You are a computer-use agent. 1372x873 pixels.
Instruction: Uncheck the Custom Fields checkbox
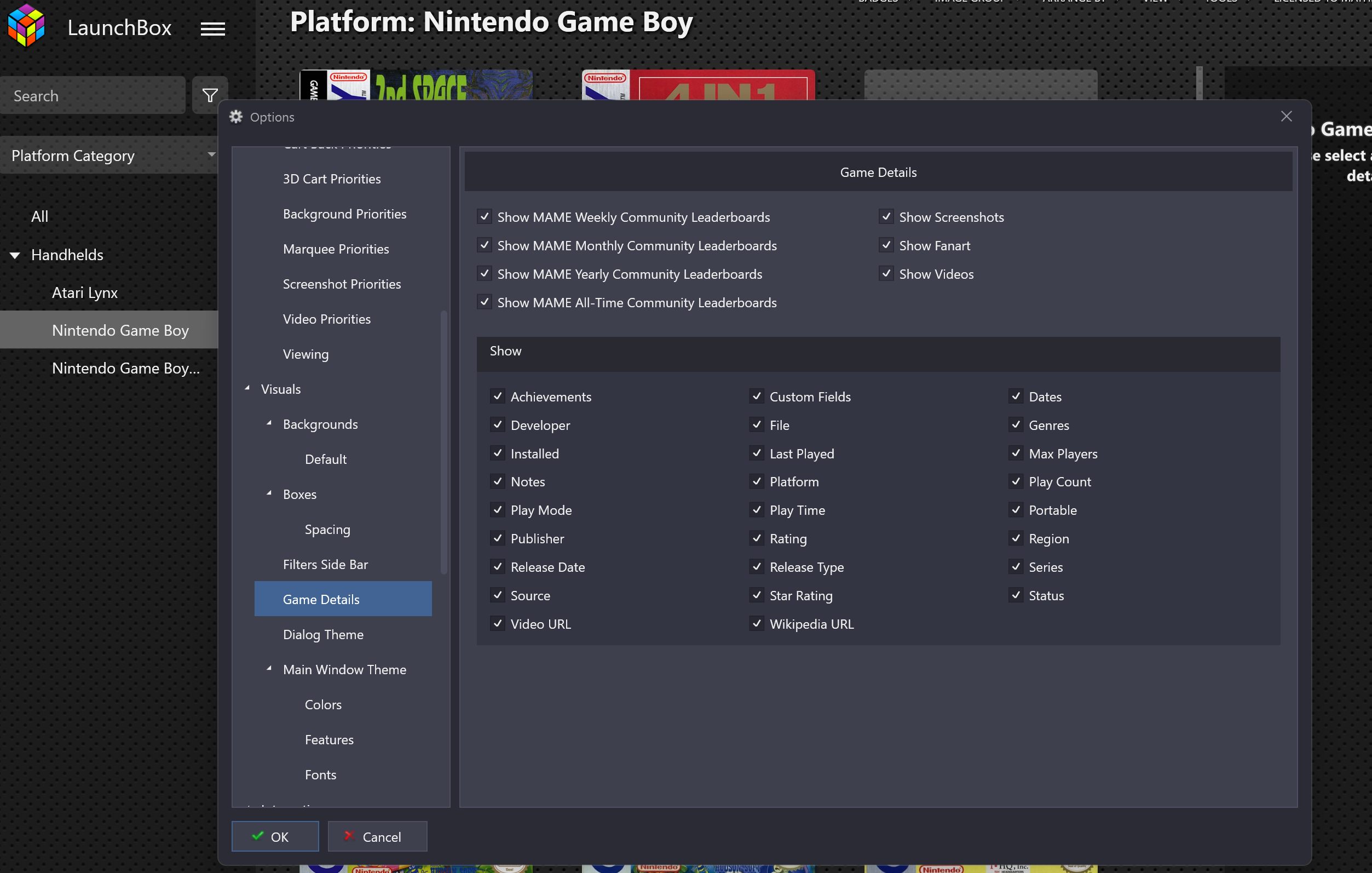tap(757, 396)
